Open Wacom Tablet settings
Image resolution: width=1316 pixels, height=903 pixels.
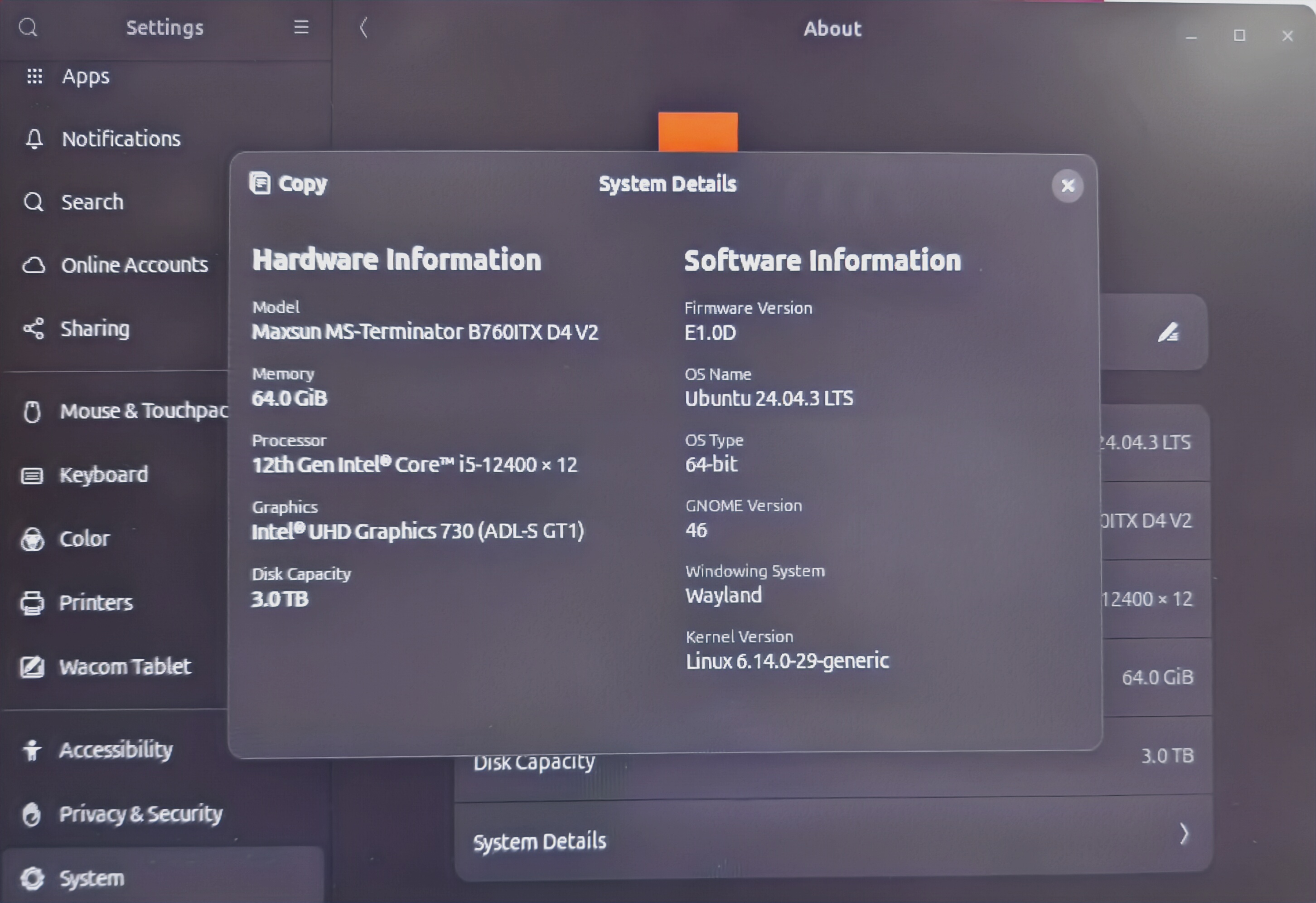(125, 666)
